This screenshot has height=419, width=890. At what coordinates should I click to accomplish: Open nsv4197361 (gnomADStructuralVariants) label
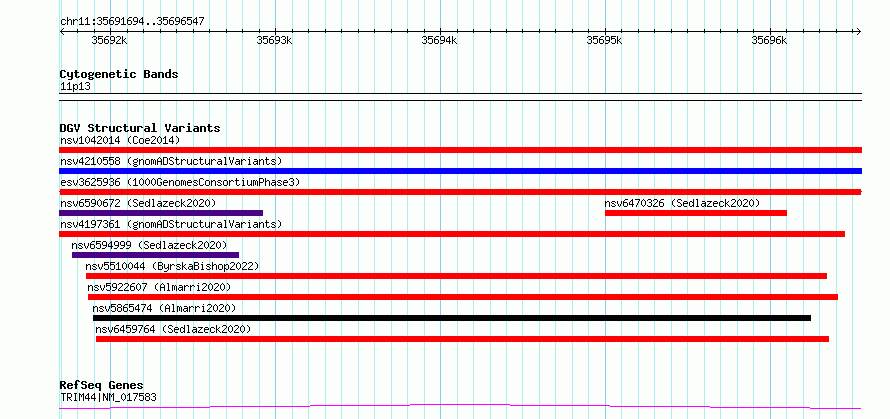click(171, 224)
